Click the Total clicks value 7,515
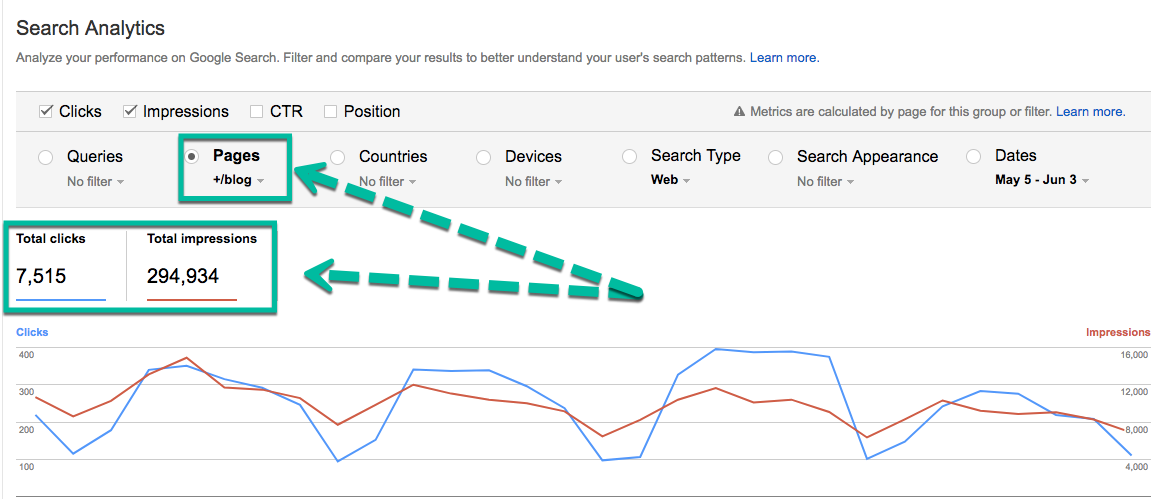 (41, 276)
